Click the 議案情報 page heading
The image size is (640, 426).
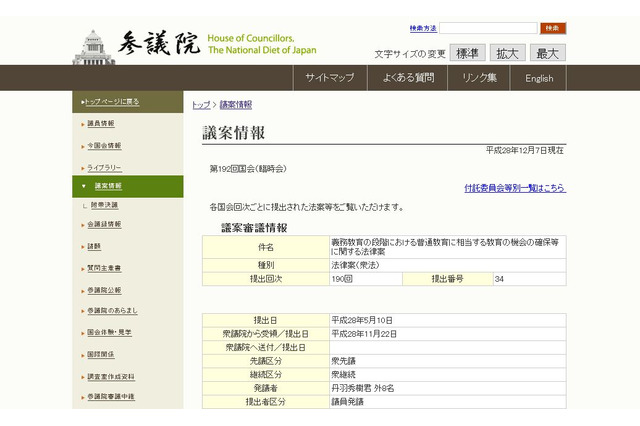click(234, 133)
